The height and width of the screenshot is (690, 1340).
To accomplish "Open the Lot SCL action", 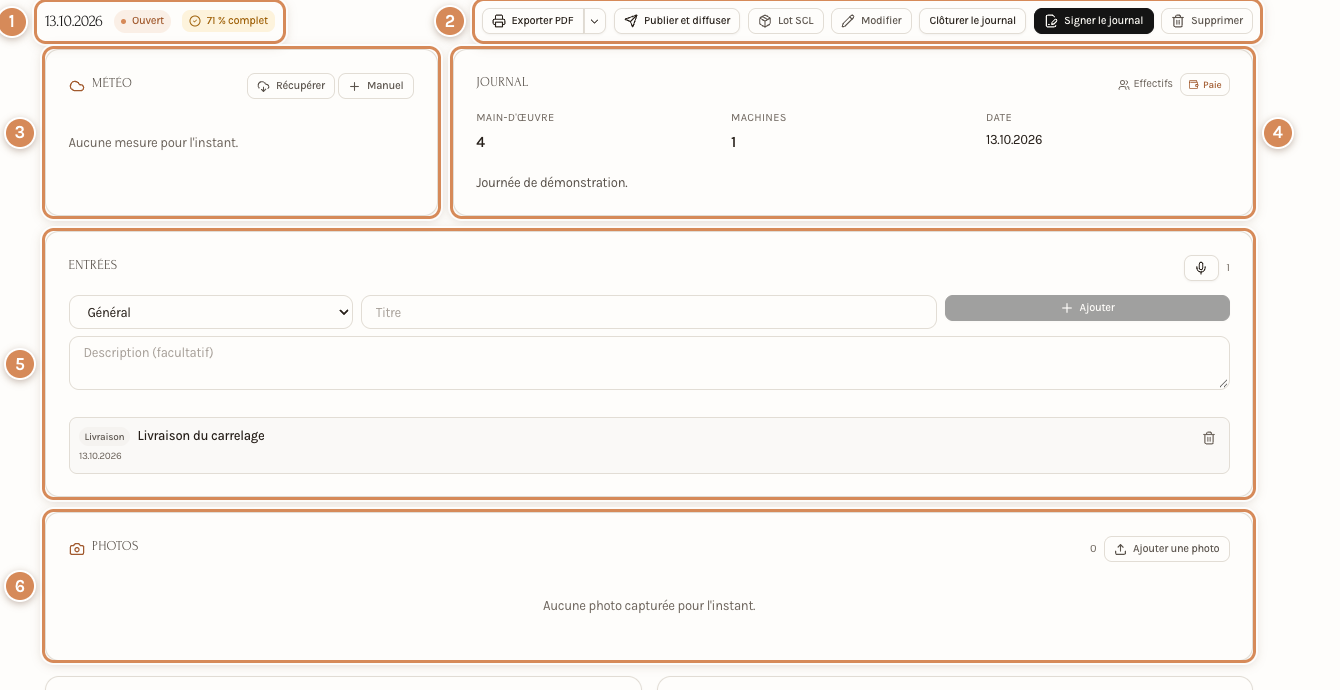I will coord(785,21).
